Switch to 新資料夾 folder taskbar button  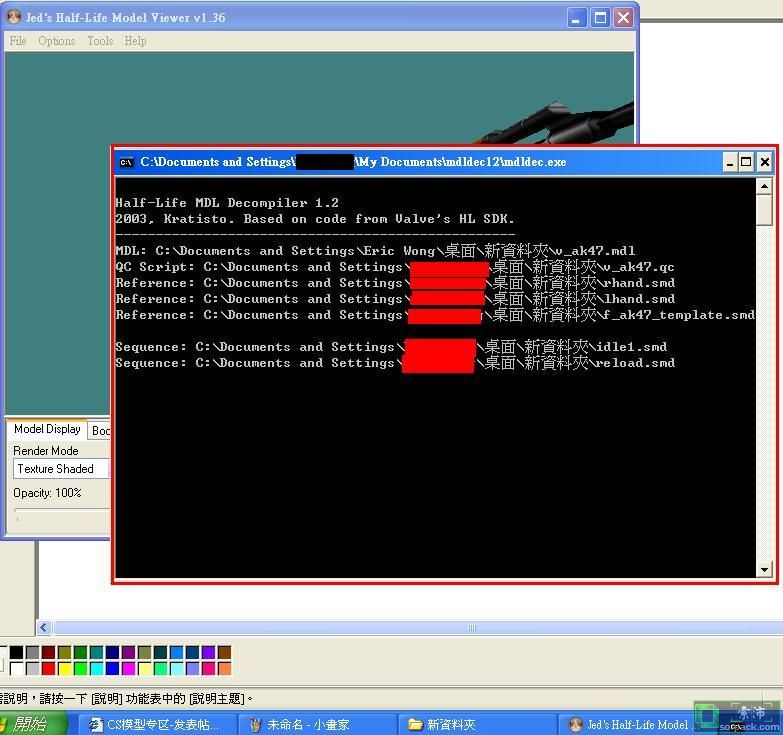point(478,725)
